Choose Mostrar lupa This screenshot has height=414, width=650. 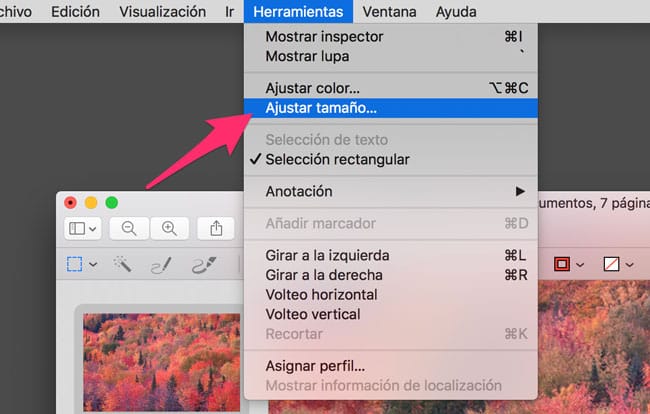pyautogui.click(x=390, y=56)
